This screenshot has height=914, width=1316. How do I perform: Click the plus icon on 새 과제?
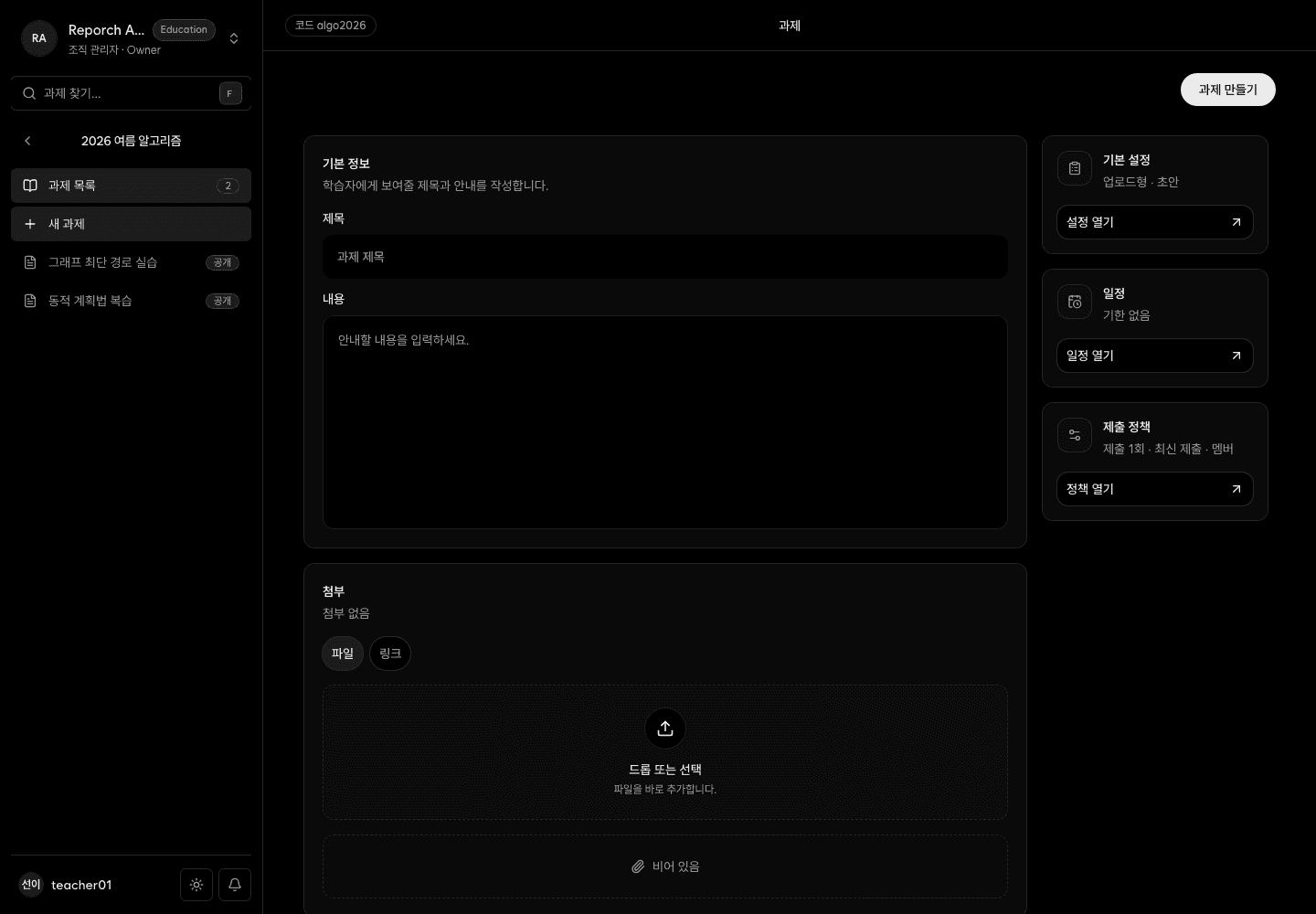(30, 224)
